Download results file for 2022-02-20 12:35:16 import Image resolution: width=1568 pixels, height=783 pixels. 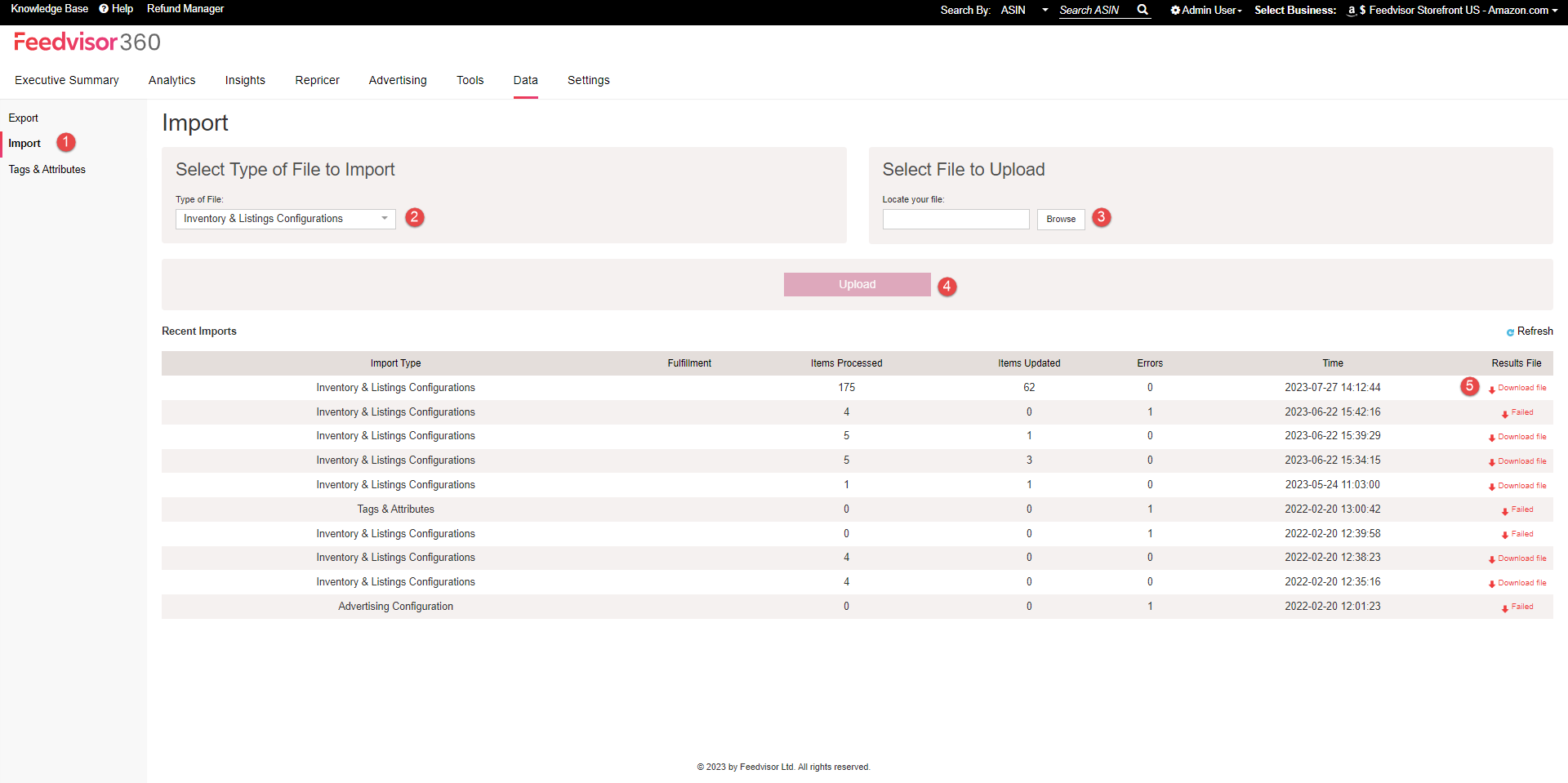coord(1517,583)
